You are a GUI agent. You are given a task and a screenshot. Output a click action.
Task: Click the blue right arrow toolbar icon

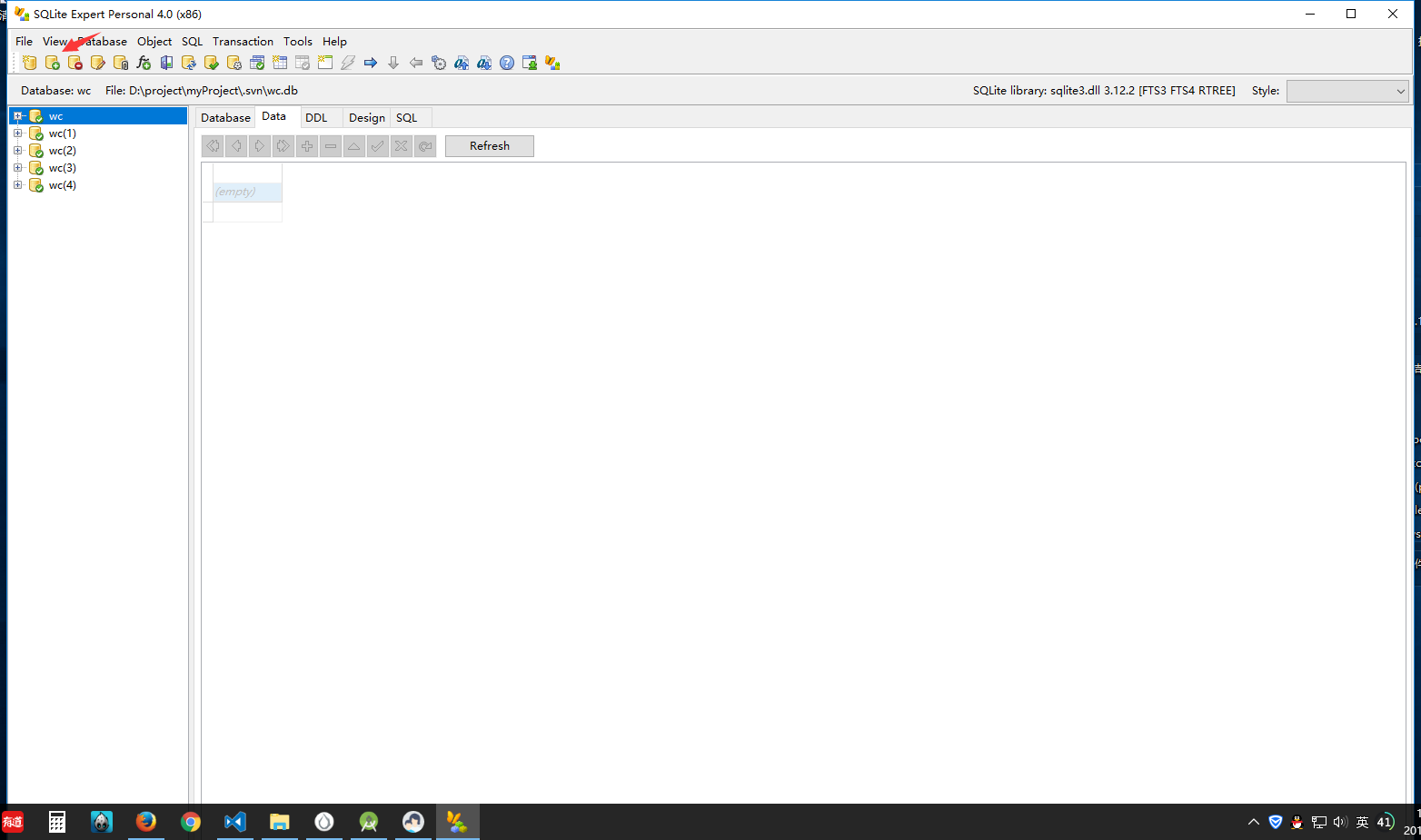[371, 63]
